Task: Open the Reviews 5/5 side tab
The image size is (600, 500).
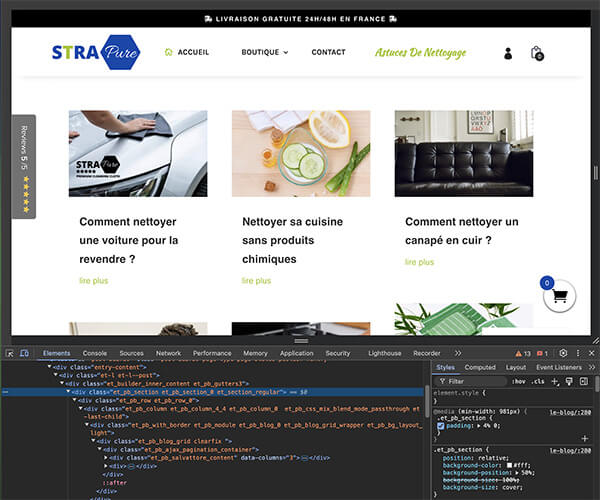Action: [24, 167]
